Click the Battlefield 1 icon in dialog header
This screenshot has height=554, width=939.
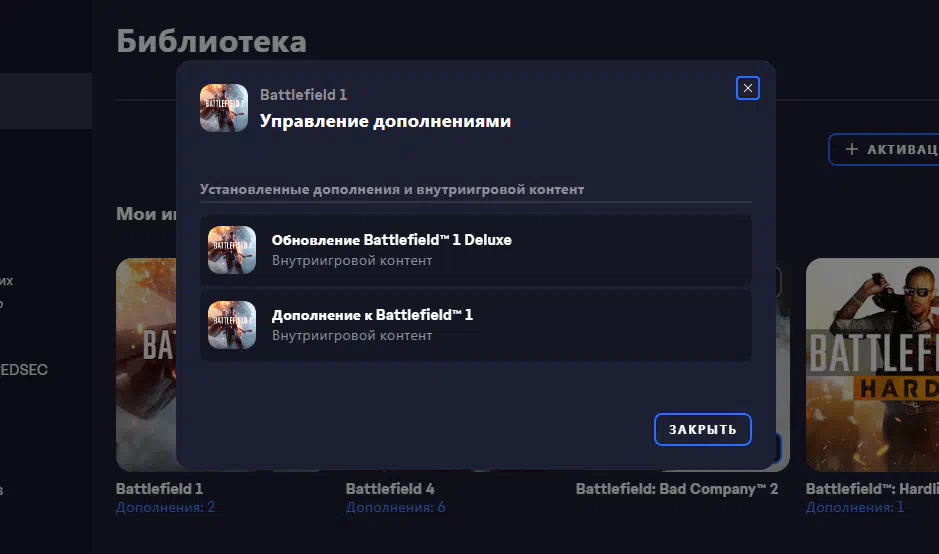(x=224, y=108)
